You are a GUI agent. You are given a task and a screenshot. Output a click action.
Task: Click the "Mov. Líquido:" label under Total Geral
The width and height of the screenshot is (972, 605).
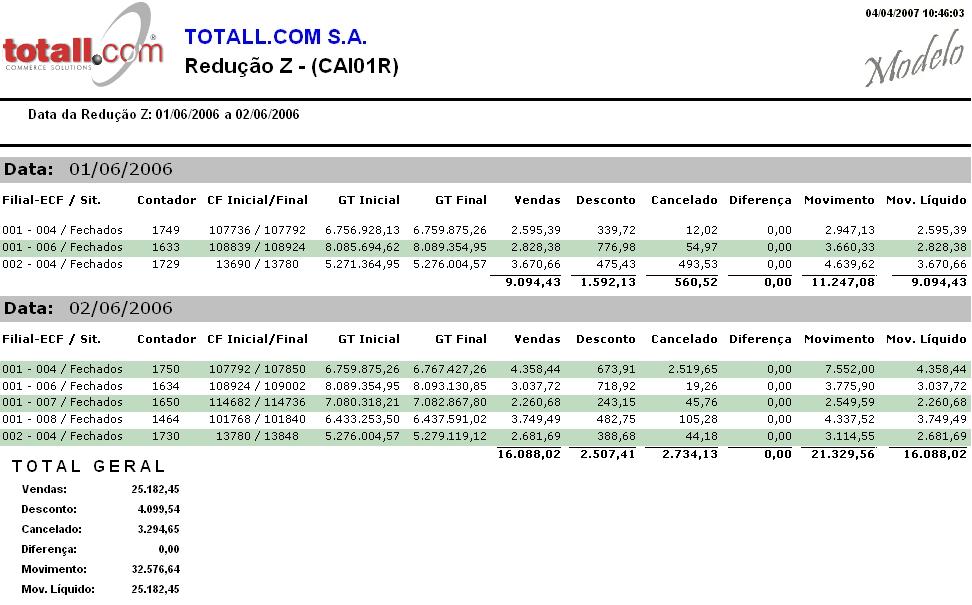[x=58, y=589]
